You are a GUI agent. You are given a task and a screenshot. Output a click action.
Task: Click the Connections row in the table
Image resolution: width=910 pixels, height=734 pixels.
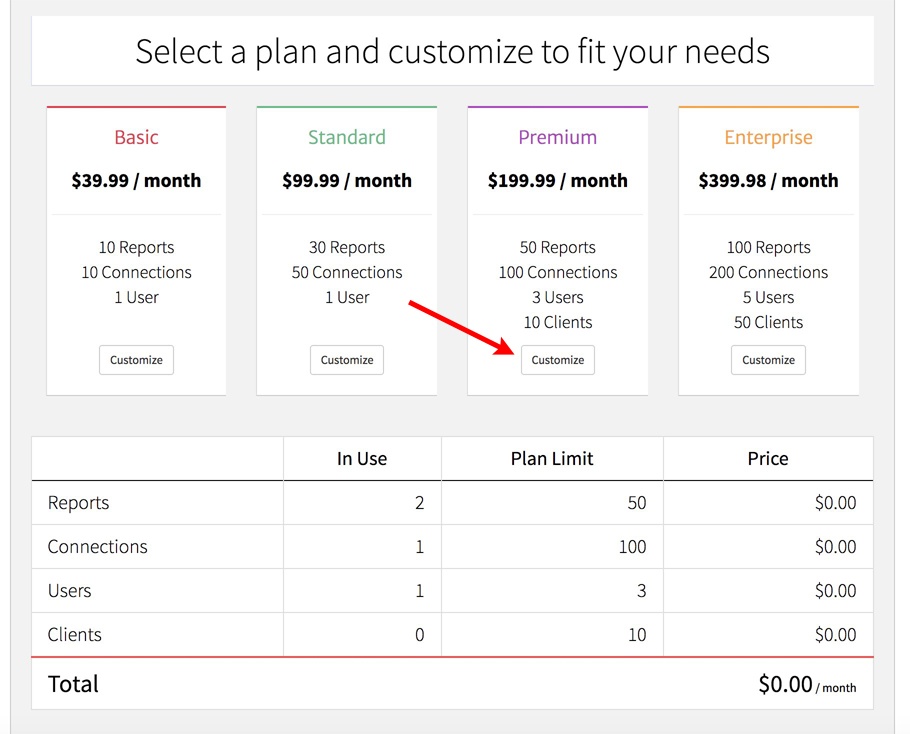[97, 547]
